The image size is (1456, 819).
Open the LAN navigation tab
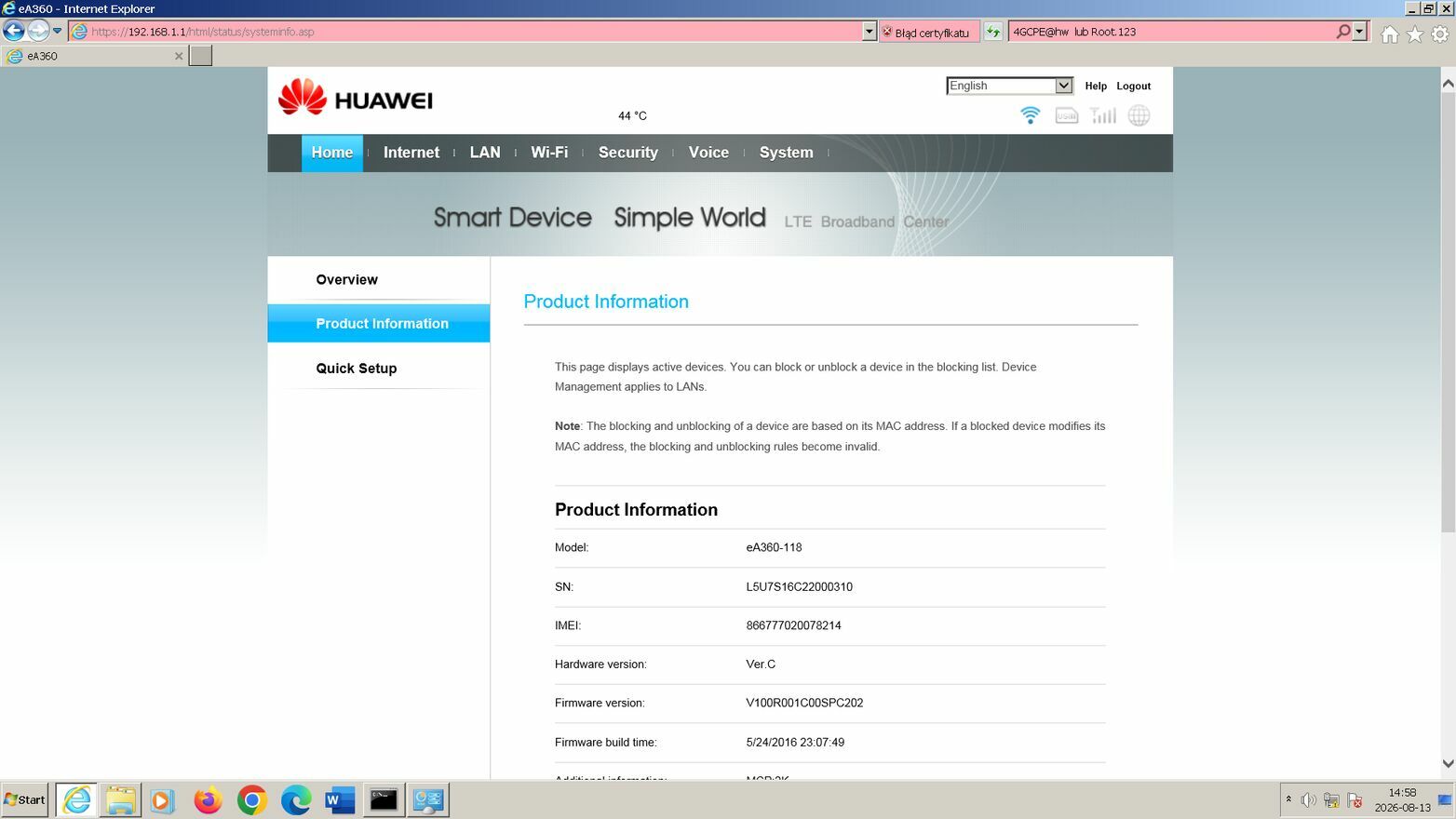tap(485, 153)
